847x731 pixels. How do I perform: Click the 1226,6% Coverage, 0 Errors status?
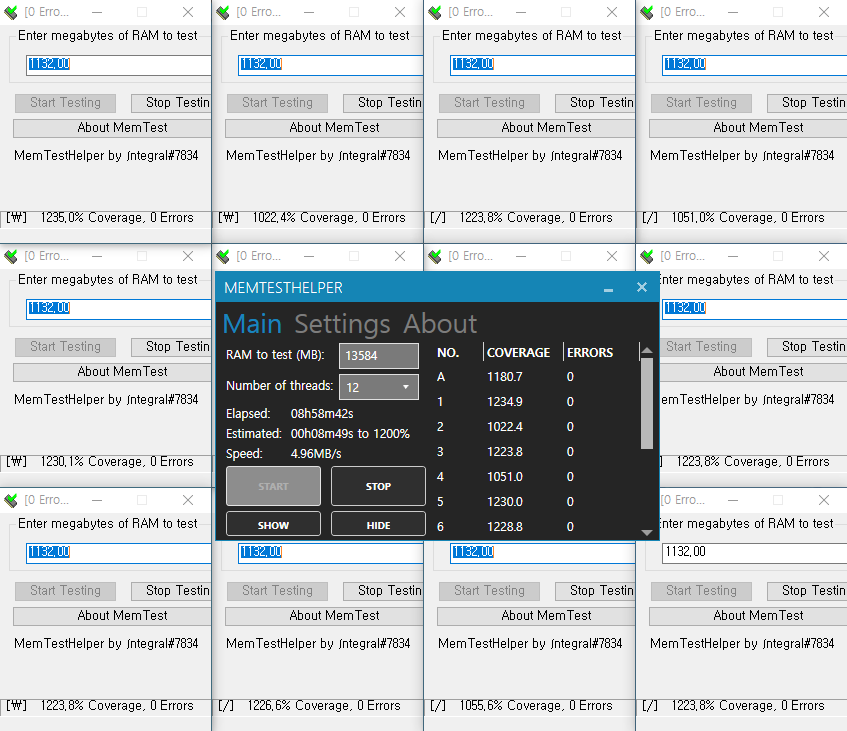click(x=324, y=706)
